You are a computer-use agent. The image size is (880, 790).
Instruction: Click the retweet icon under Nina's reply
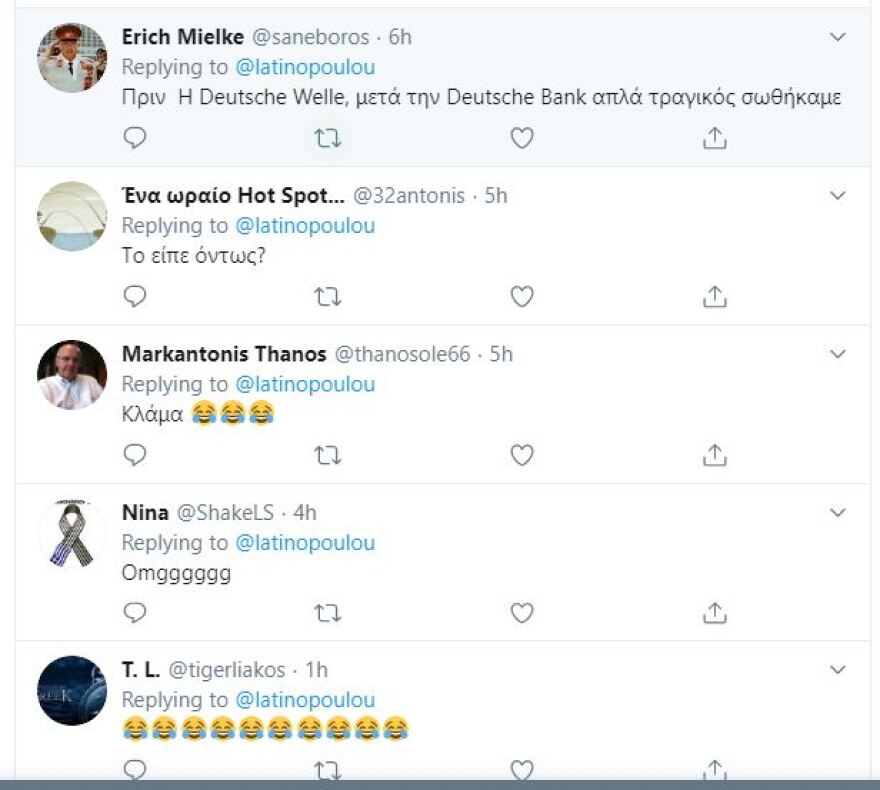328,613
